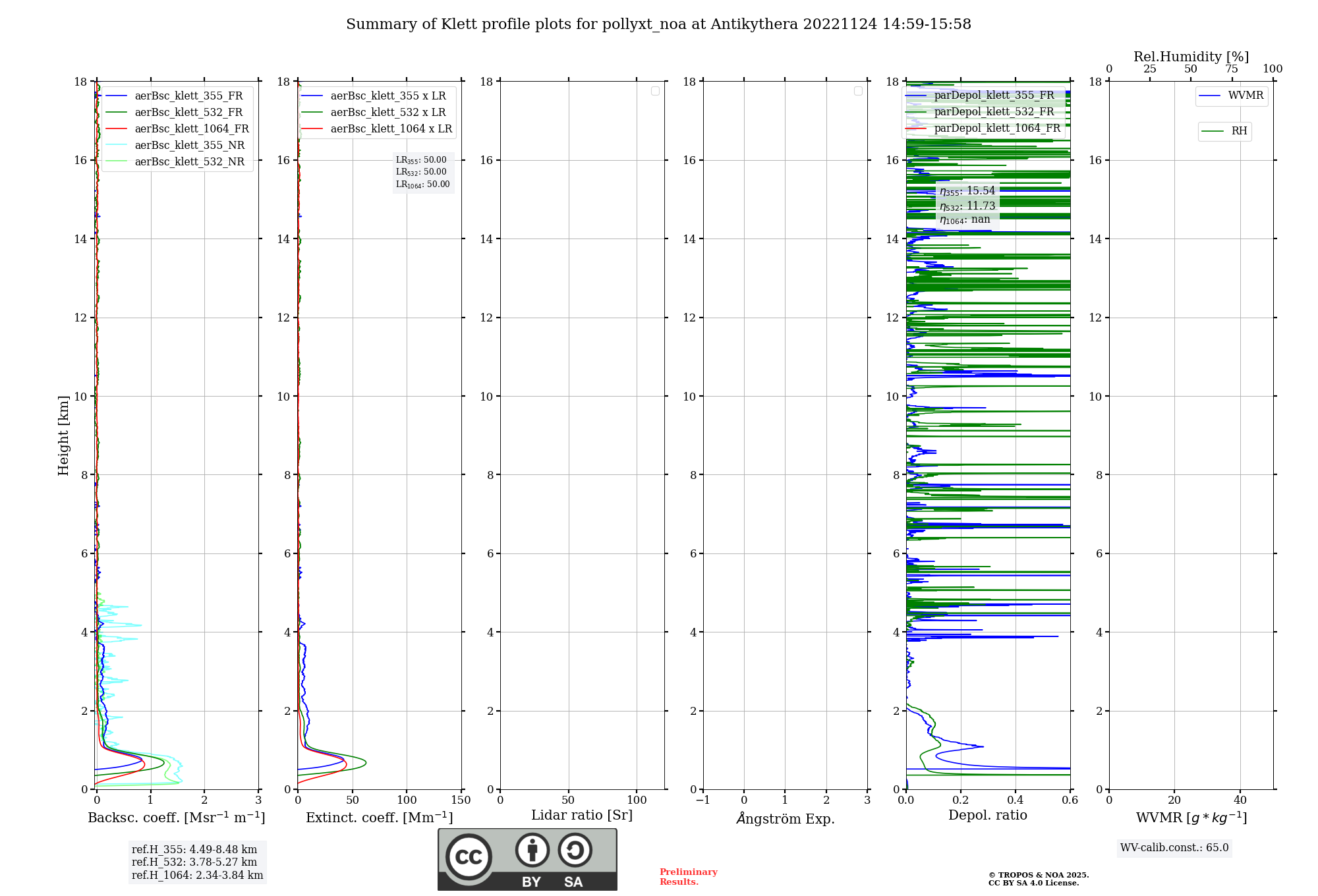This screenshot has height=896, width=1318.
Task: Click the RH legend entry
Action: (x=1224, y=131)
